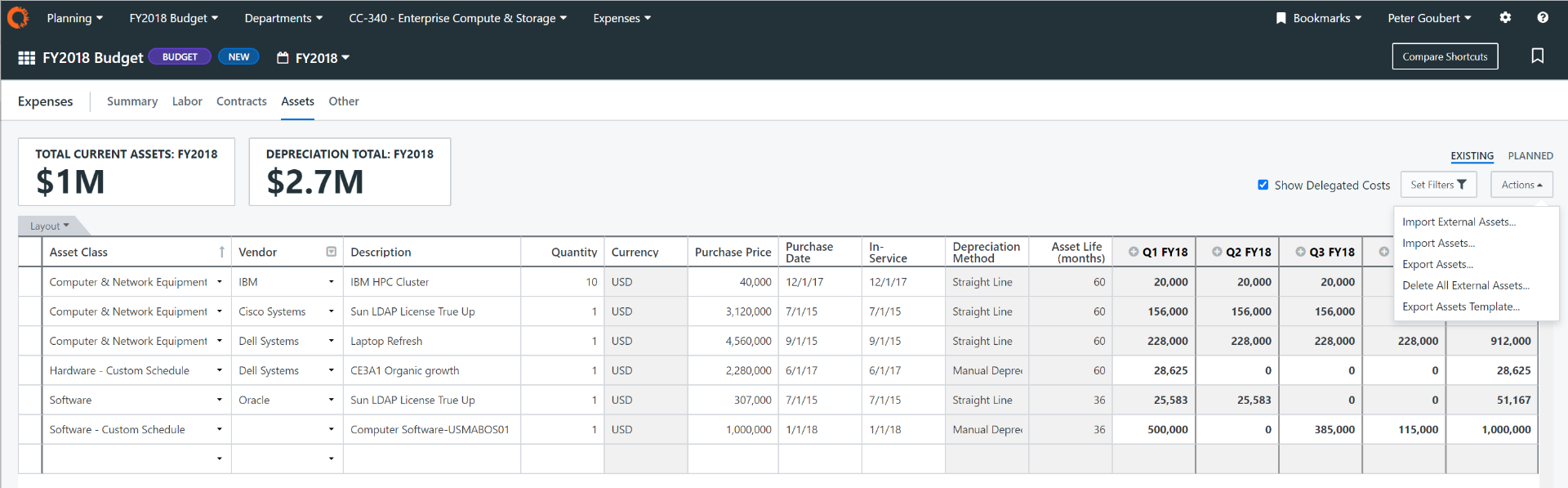The image size is (1568, 488).
Task: Click the Depreciation Total $2.7M card
Action: [350, 172]
